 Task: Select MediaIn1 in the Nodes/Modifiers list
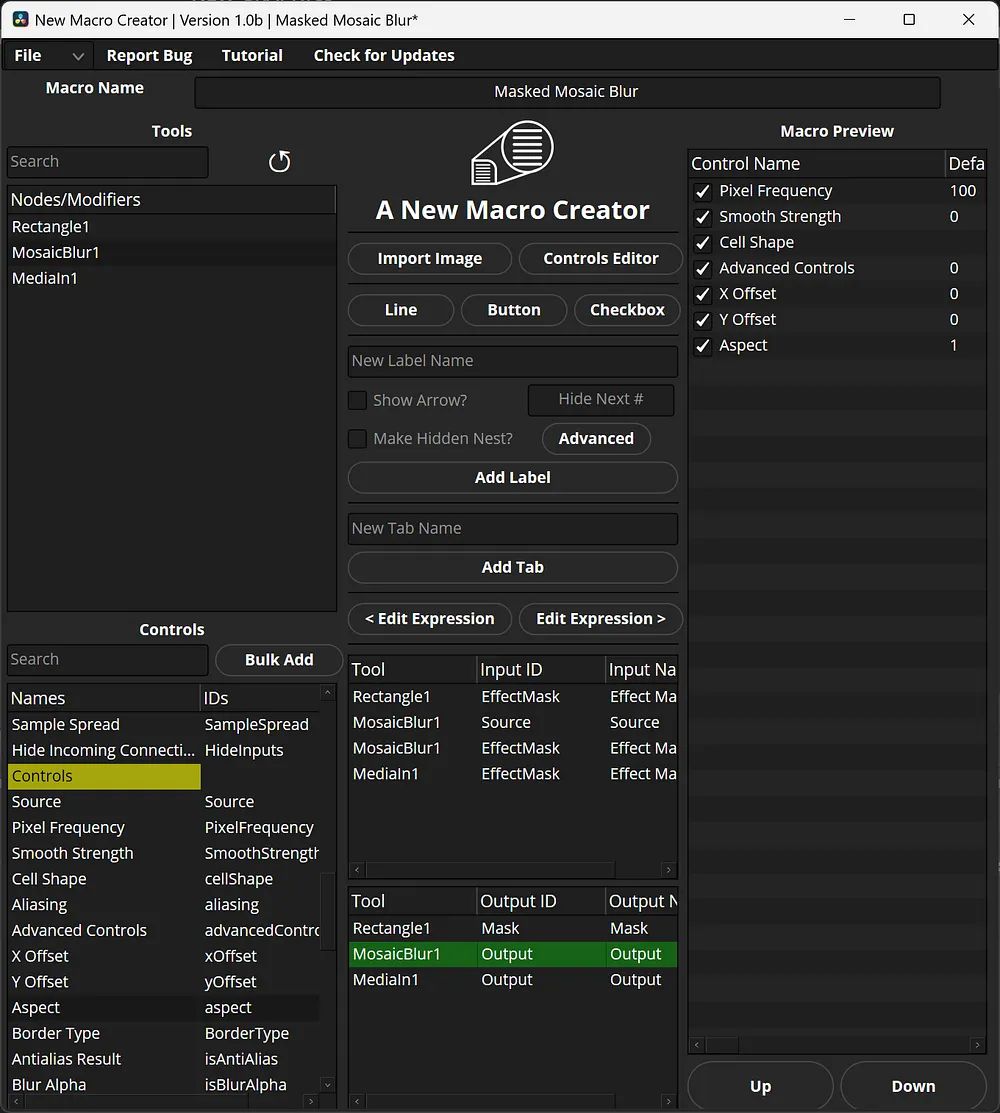click(171, 278)
